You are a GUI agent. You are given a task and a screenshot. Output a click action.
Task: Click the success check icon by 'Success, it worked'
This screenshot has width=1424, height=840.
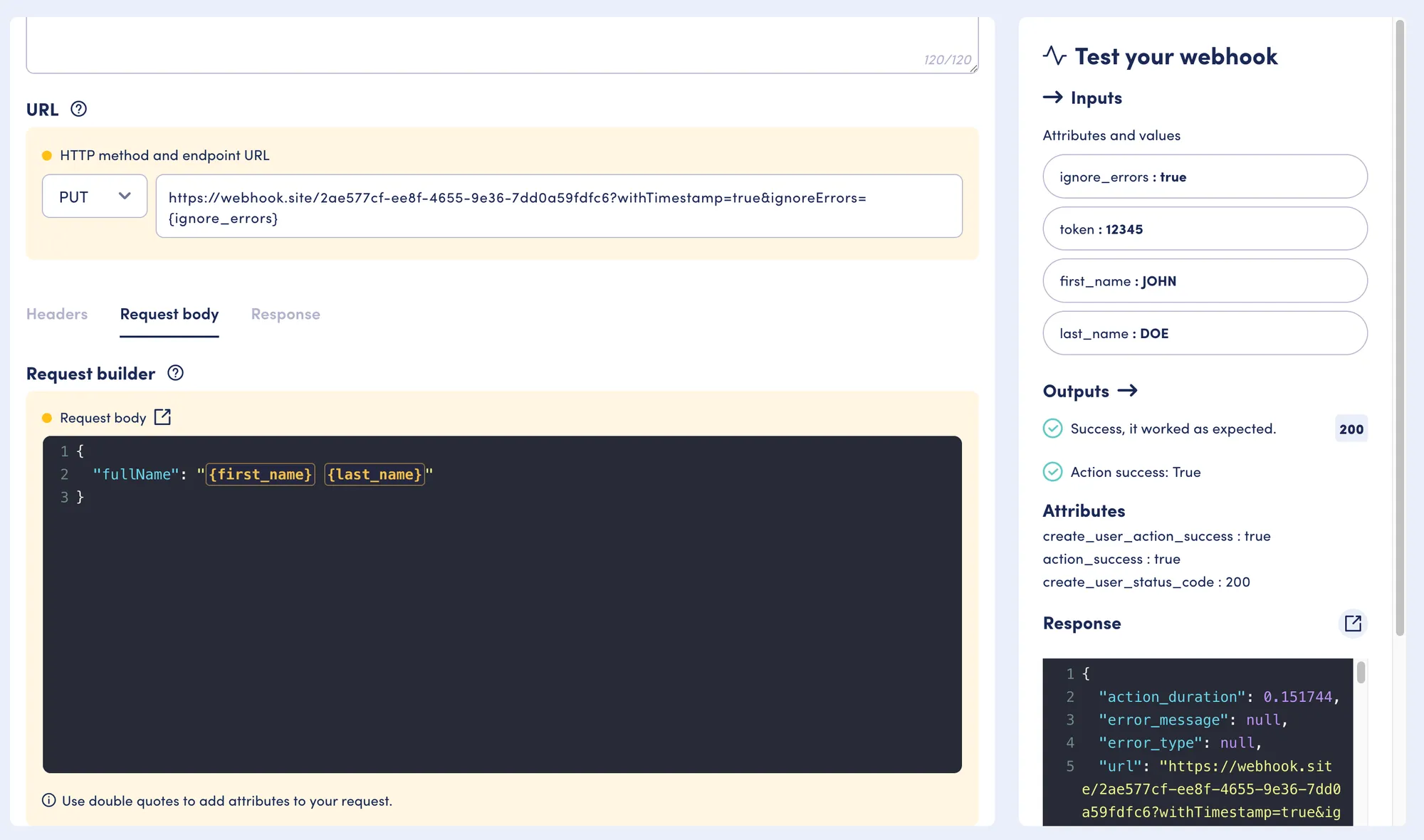tap(1052, 429)
